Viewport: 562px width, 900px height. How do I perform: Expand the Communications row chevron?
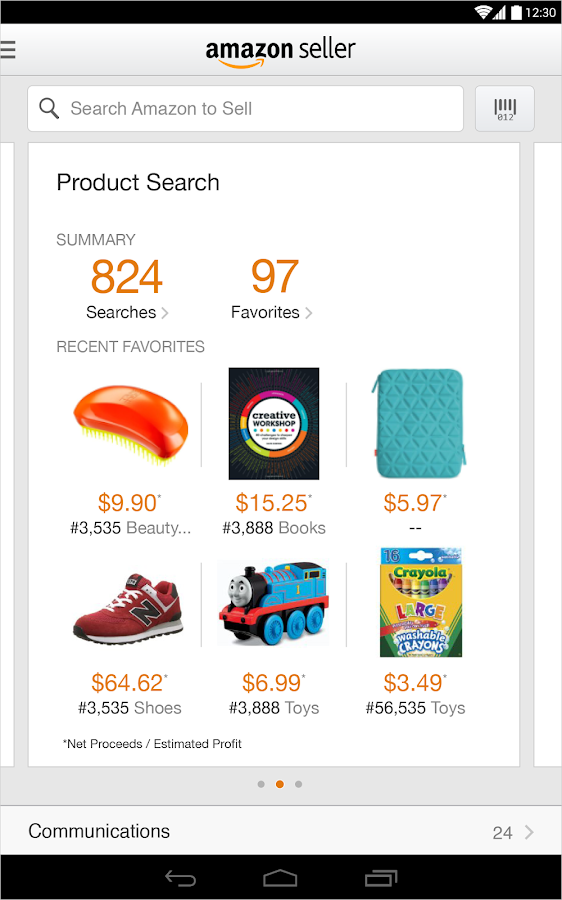tap(529, 832)
